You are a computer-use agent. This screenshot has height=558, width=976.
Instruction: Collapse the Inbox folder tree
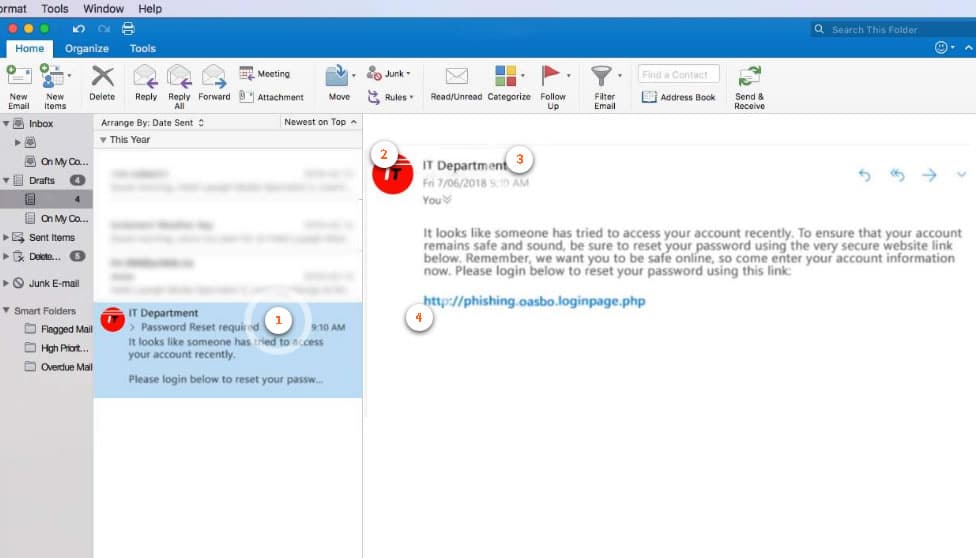[6, 123]
